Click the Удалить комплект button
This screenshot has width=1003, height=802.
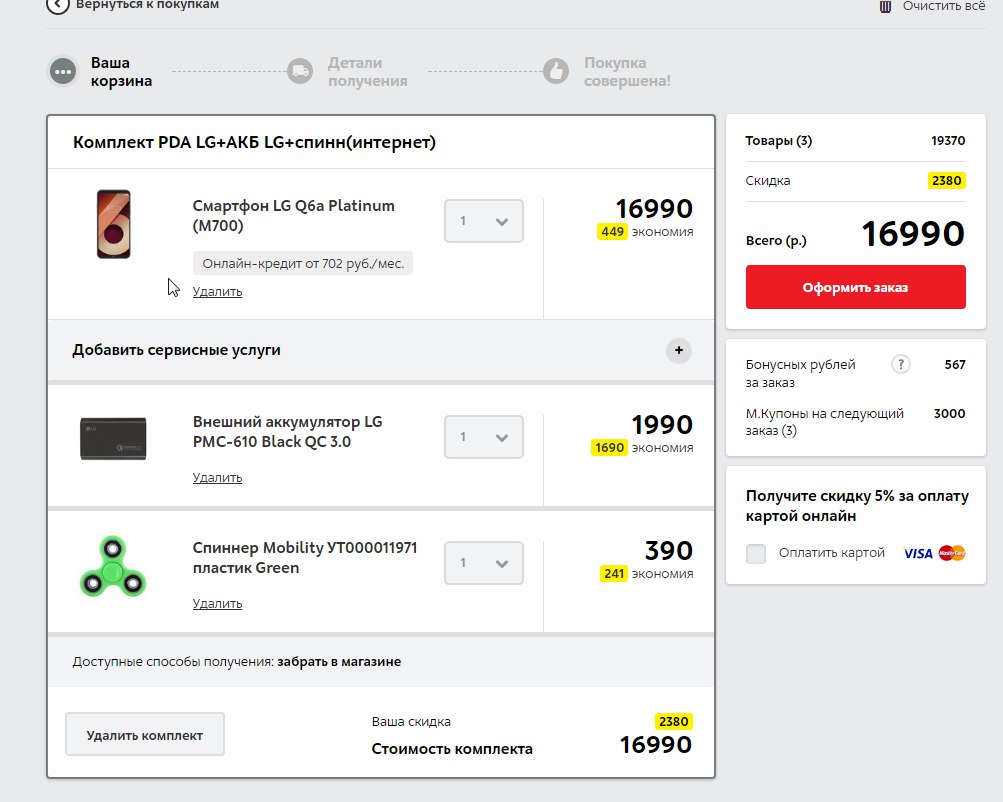click(x=145, y=735)
